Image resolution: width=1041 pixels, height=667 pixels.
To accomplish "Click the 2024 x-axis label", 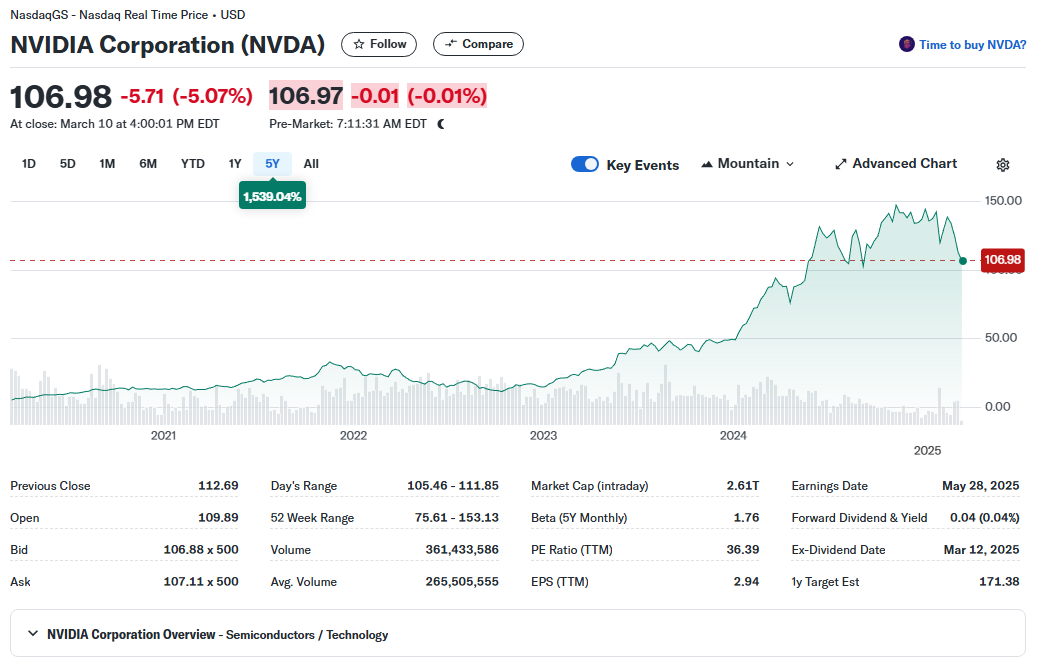I will pos(733,435).
